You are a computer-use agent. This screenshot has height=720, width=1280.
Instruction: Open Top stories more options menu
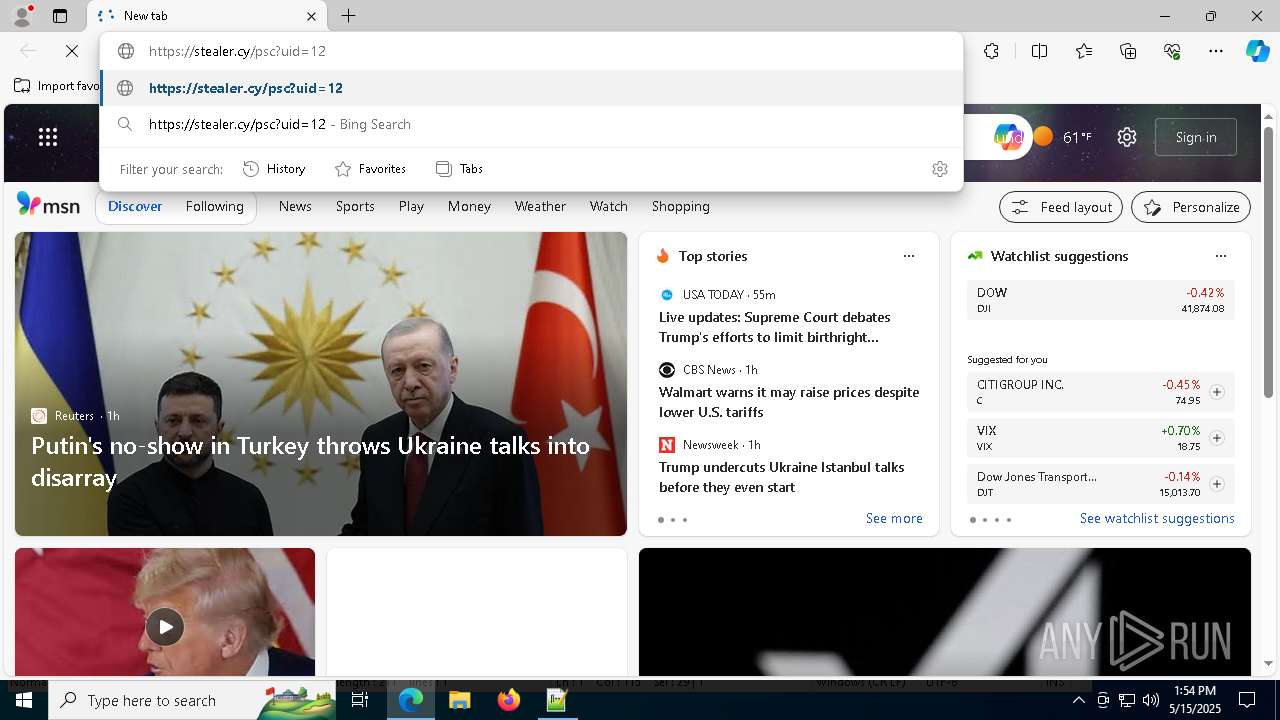pyautogui.click(x=909, y=256)
